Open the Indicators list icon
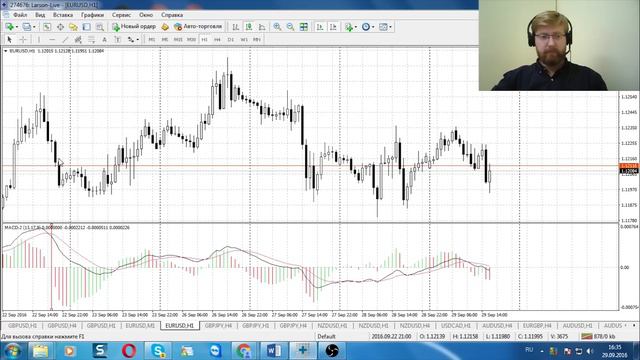This screenshot has width=640, height=360. coord(348,27)
